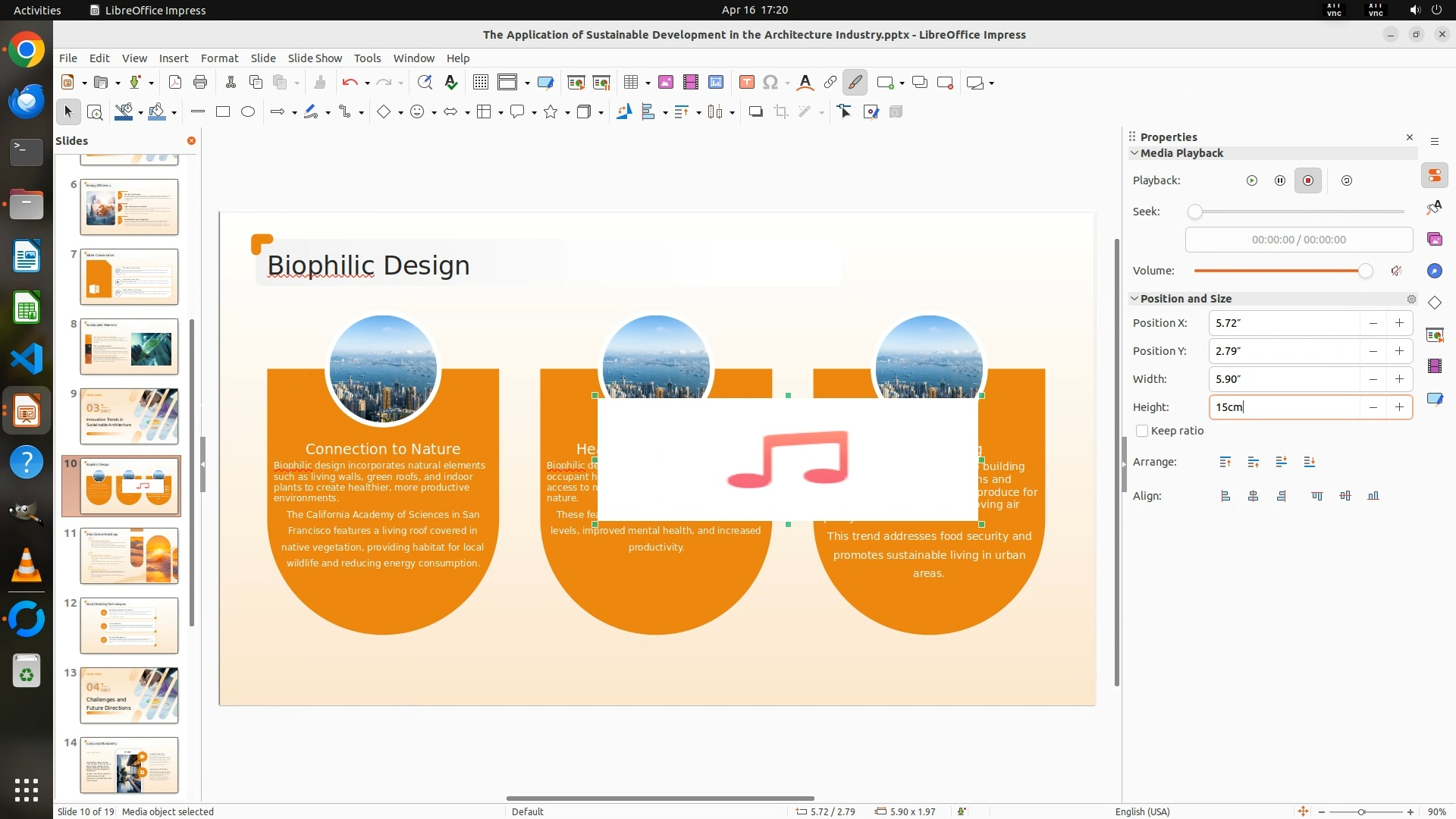The width and height of the screenshot is (1456, 819).
Task: Click the Insert Text Box icon
Action: (x=746, y=83)
